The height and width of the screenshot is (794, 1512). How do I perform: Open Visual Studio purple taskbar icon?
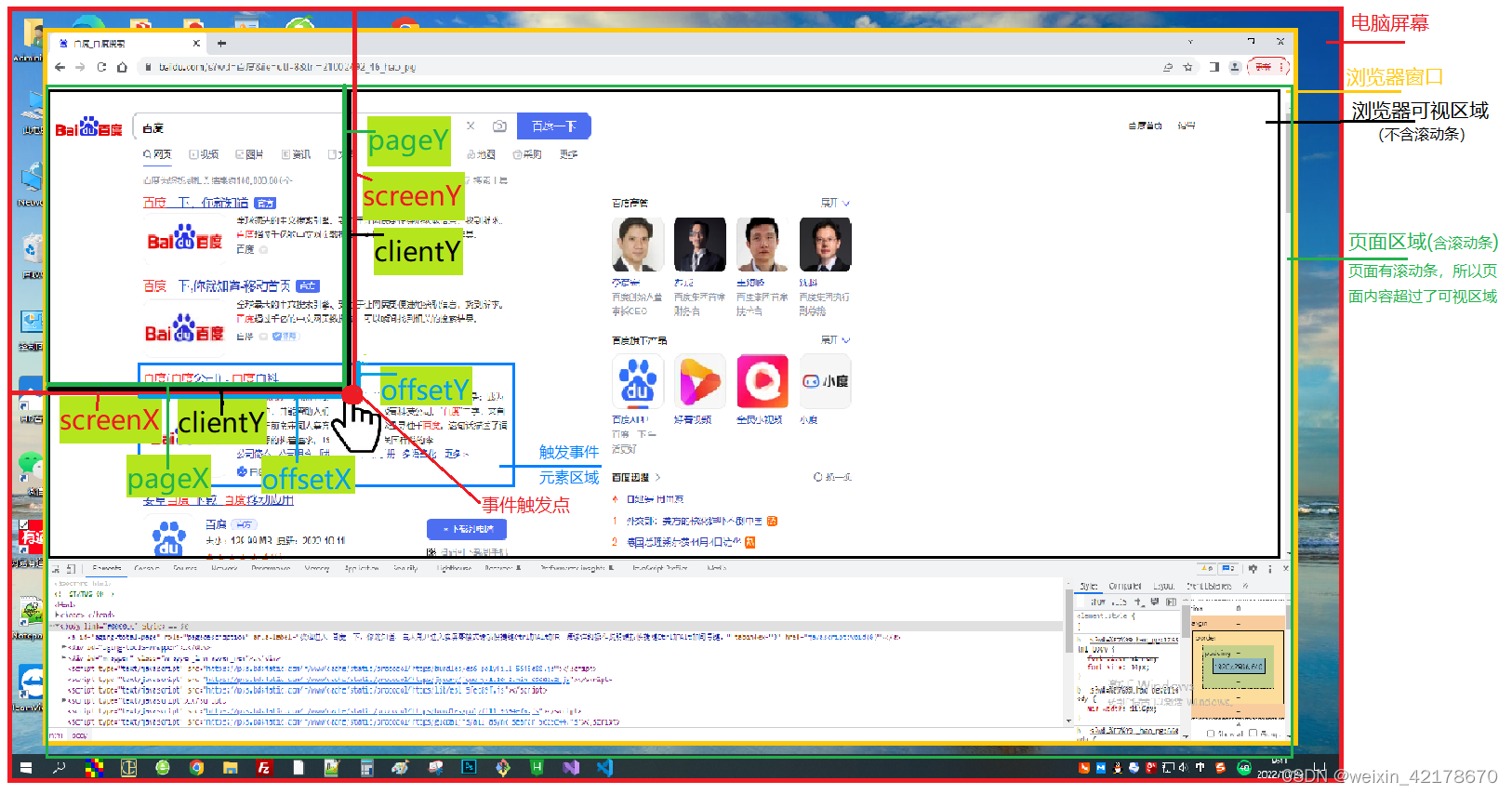[571, 768]
